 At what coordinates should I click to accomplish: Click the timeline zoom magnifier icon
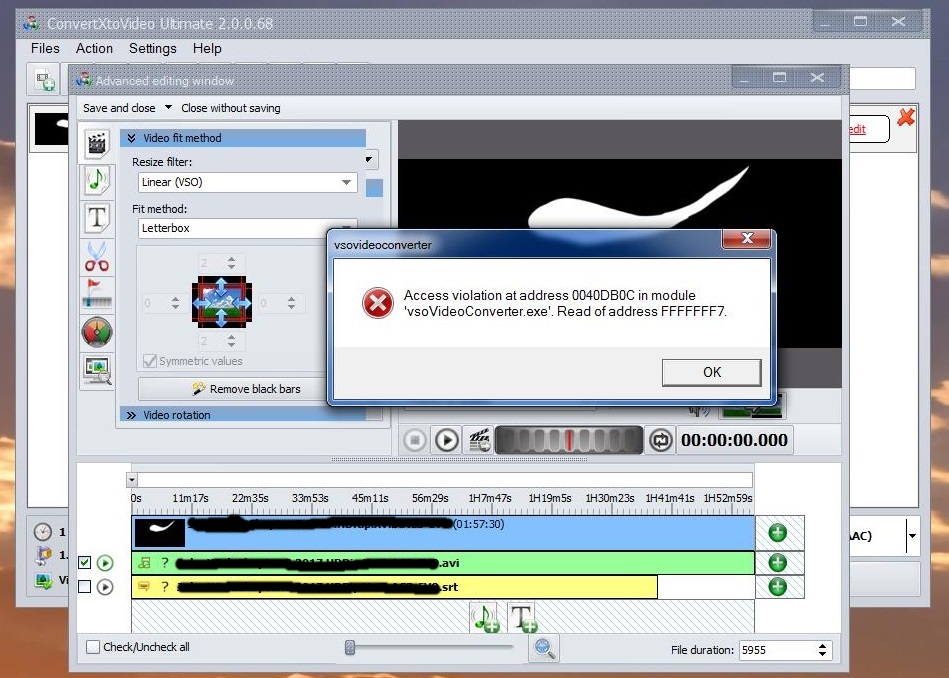[x=543, y=648]
